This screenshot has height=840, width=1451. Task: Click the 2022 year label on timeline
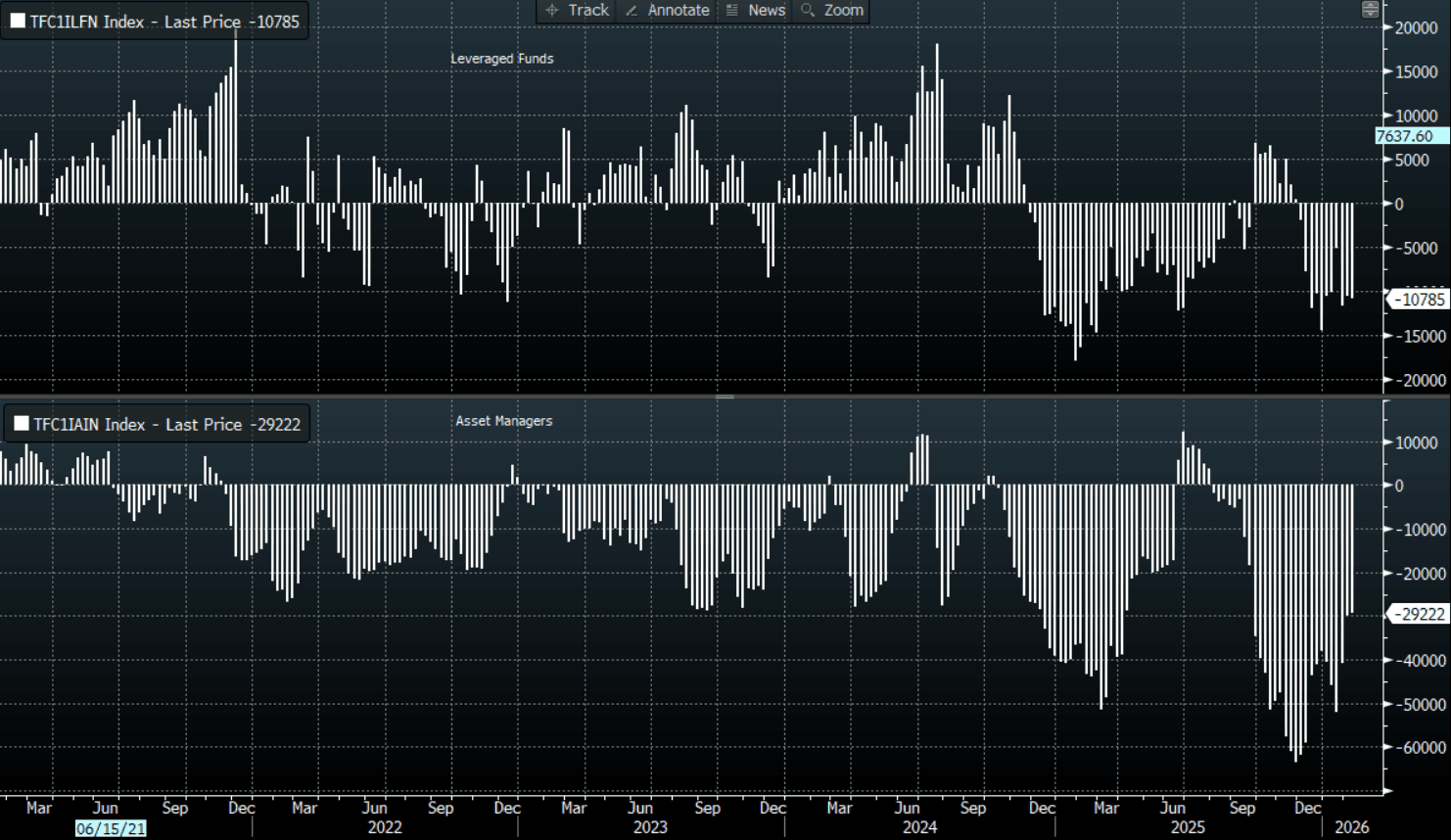coord(385,827)
